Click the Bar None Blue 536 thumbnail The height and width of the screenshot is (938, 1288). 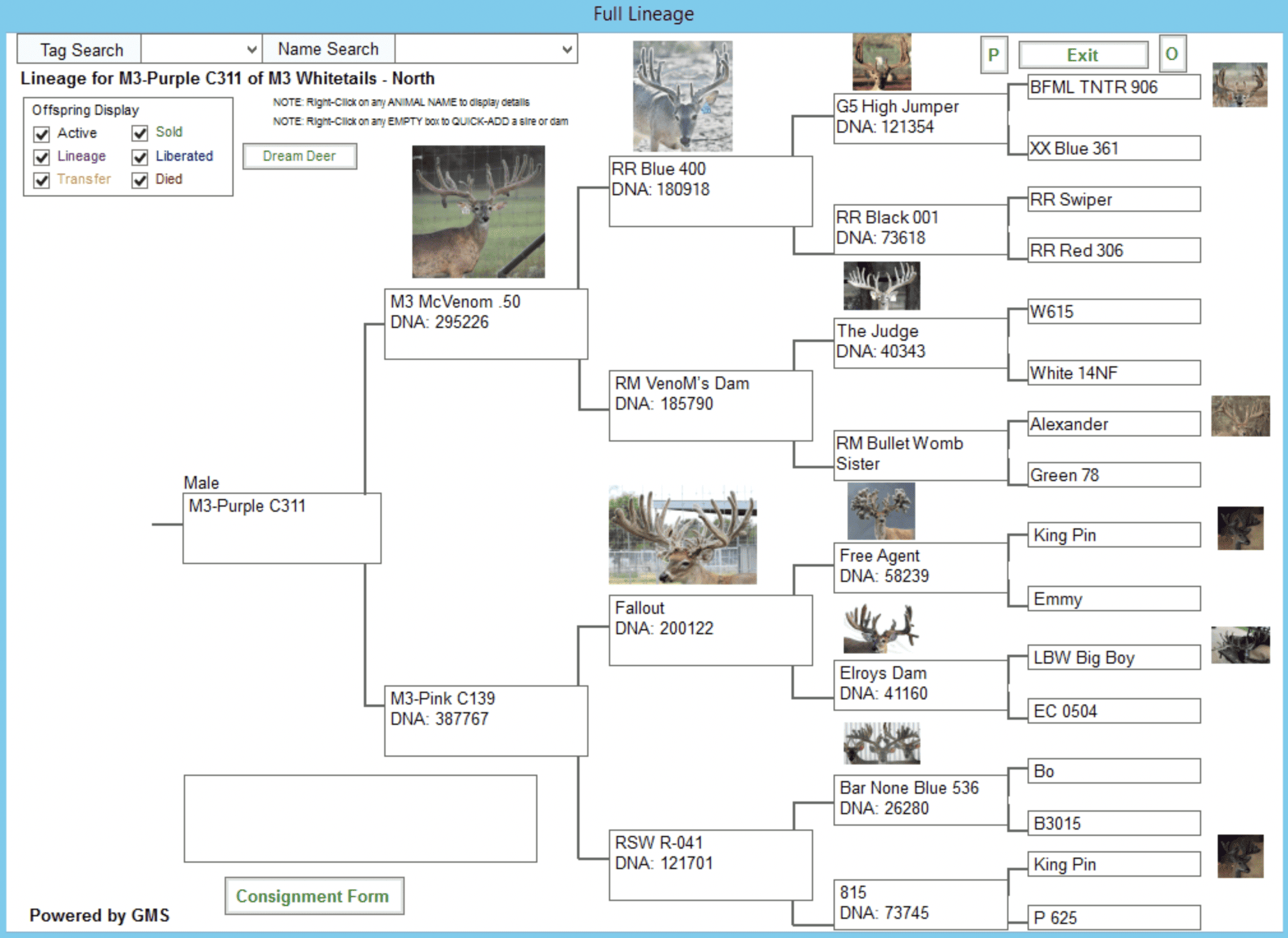(881, 743)
